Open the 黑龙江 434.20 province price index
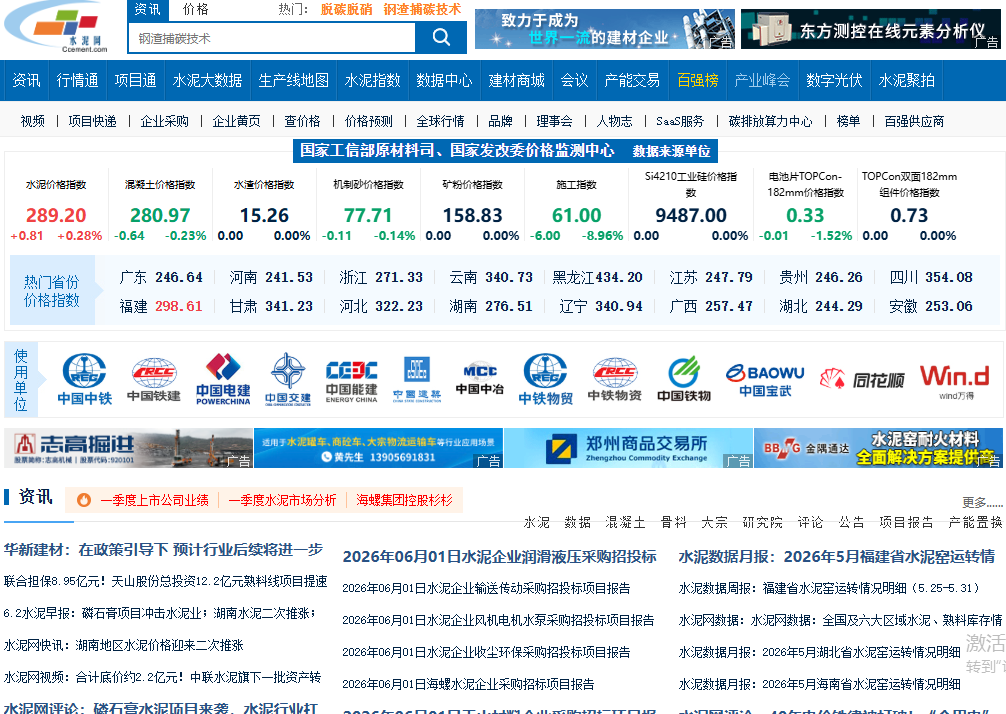This screenshot has width=1006, height=714. tap(597, 277)
